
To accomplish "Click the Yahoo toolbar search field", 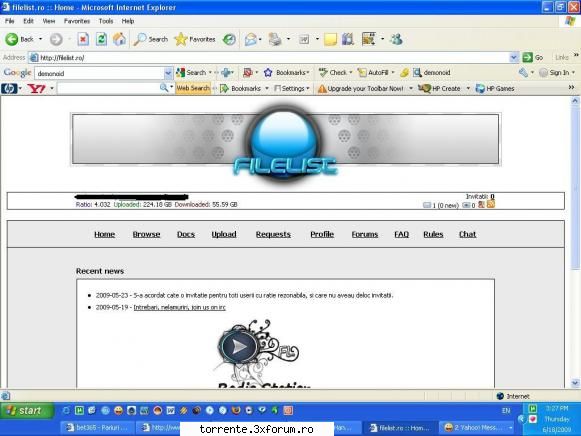I will pos(109,89).
